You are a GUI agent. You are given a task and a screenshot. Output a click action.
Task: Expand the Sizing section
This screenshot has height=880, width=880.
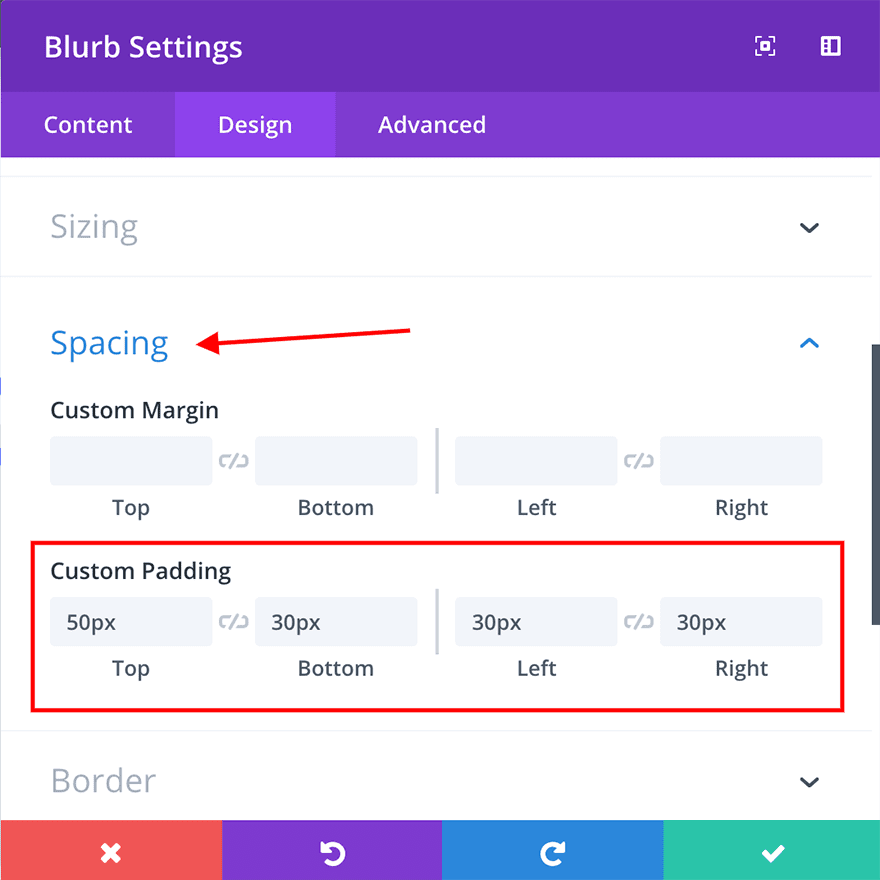[x=809, y=227]
